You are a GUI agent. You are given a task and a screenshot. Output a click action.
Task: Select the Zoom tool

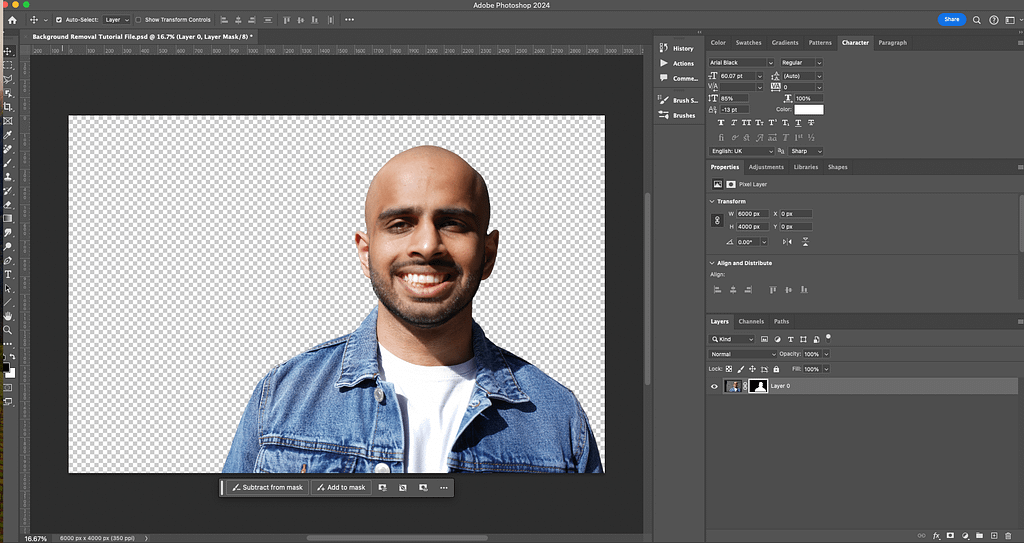pos(8,330)
